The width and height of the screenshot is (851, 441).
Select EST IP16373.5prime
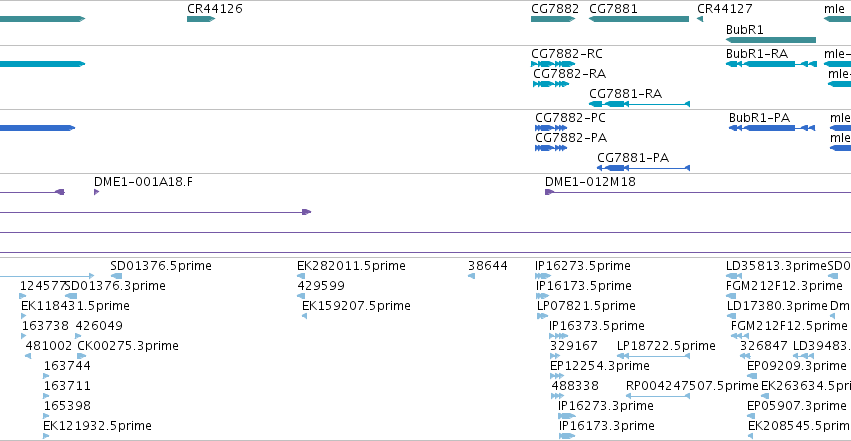[558, 336]
